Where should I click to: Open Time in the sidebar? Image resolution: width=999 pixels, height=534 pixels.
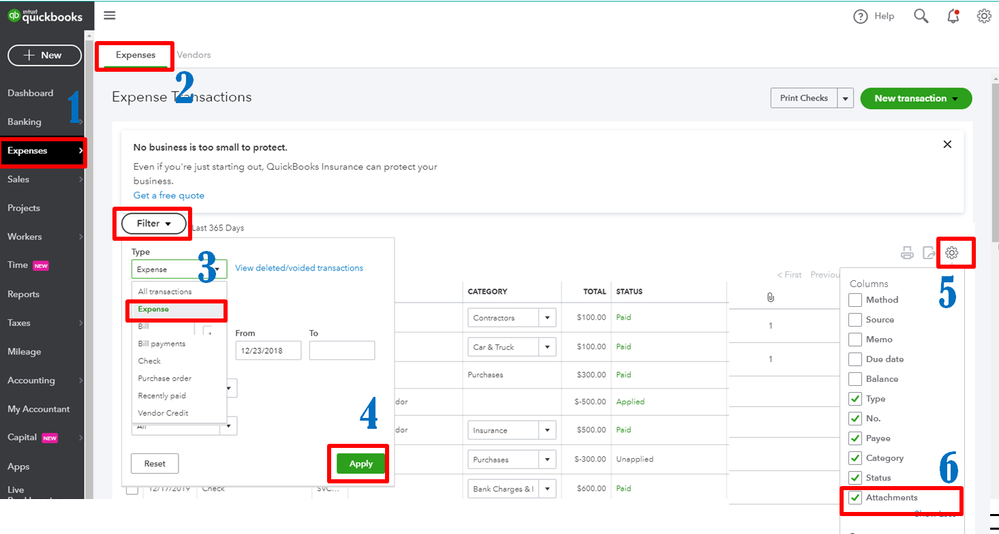click(18, 266)
